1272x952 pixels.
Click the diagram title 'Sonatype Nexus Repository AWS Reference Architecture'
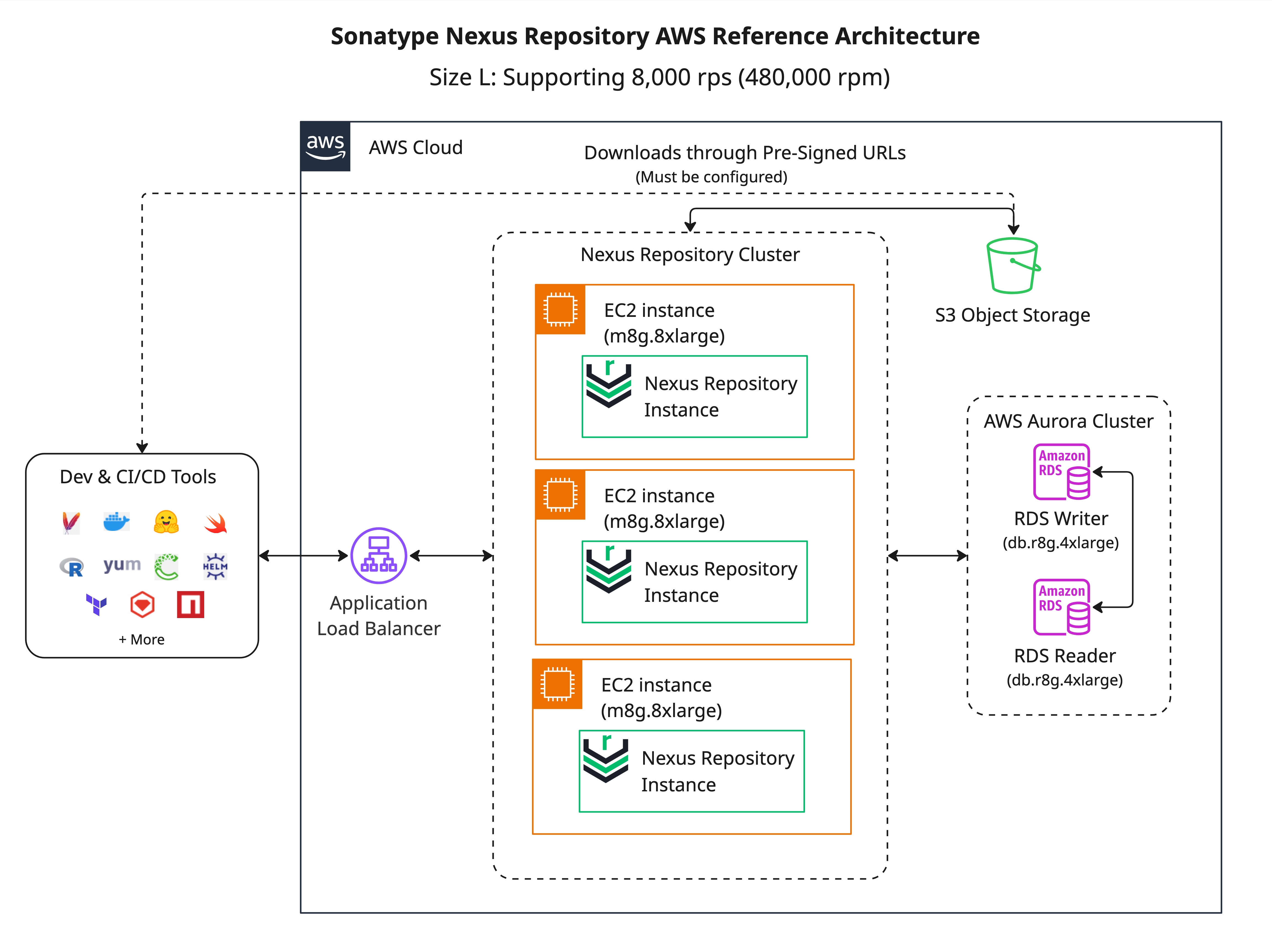tap(655, 36)
